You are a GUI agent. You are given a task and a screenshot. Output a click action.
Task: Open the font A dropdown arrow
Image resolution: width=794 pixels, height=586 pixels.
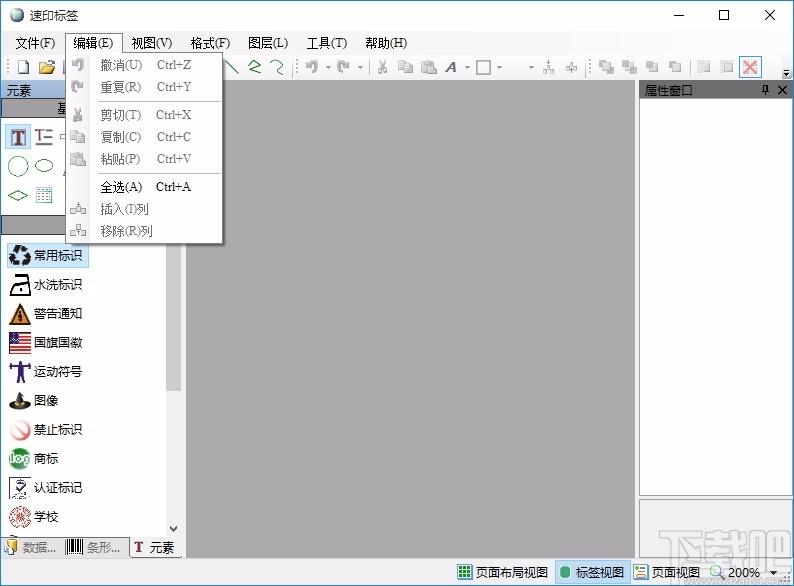467,67
